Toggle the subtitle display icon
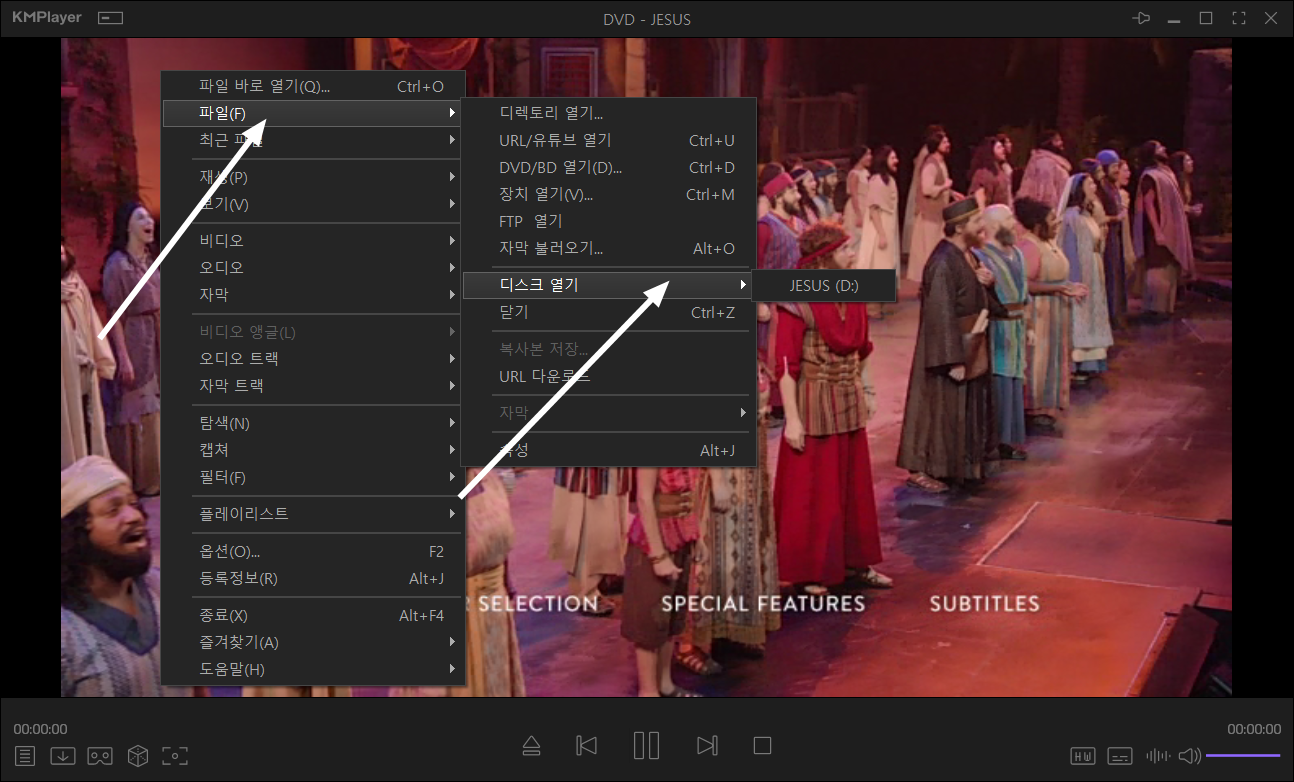 pos(1121,756)
